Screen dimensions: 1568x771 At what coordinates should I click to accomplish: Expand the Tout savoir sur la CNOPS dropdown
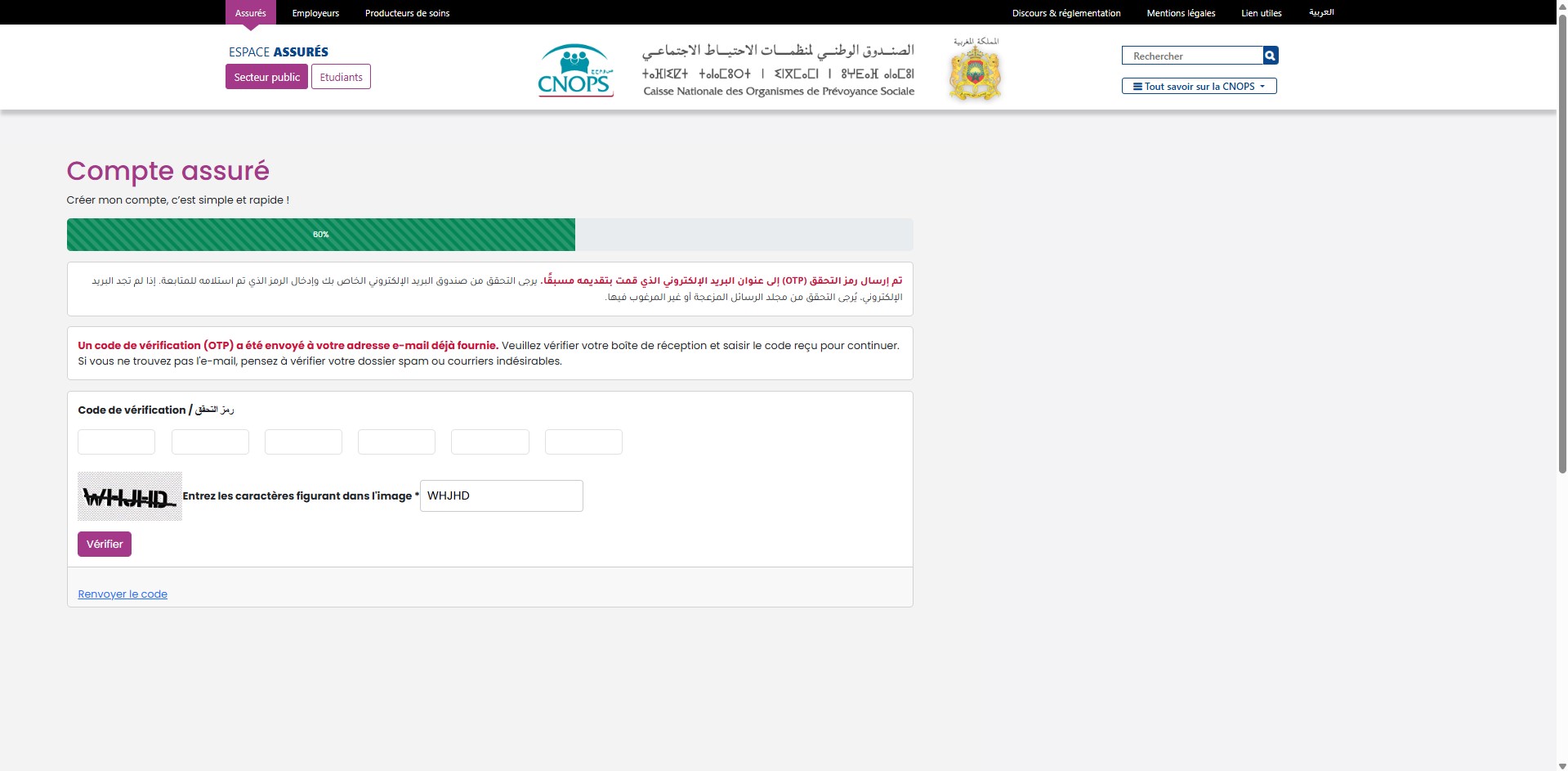tap(1199, 87)
